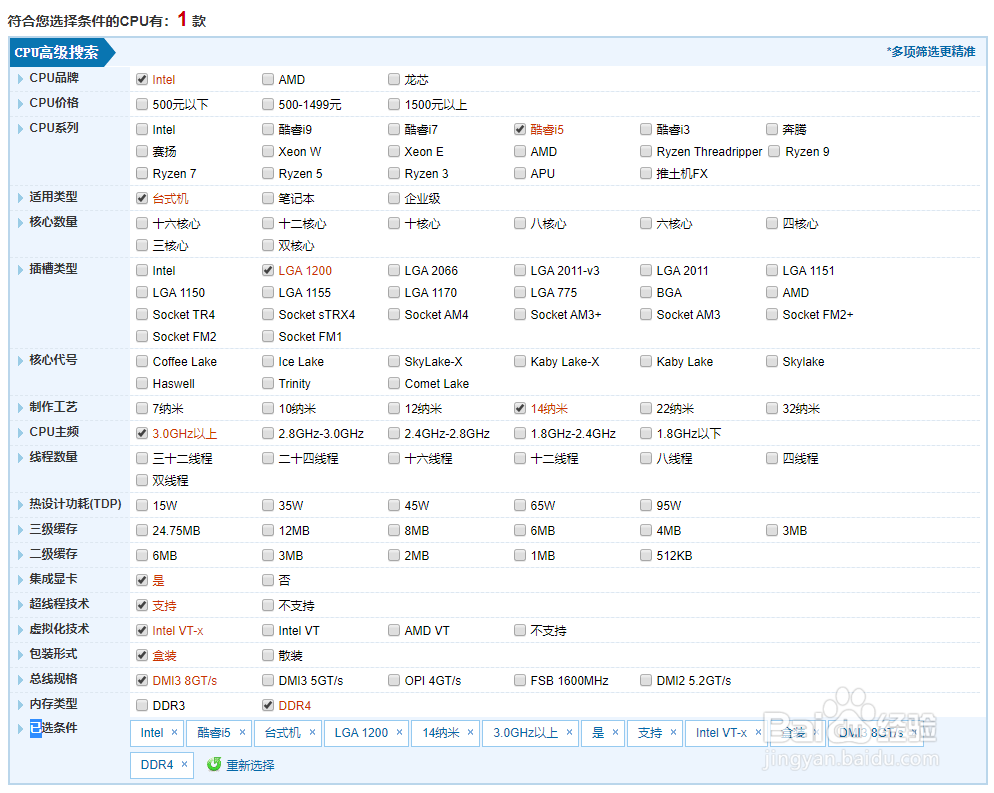The image size is (994, 793).
Task: Click the green refresh icon beside 重新选择
Action: (x=214, y=764)
